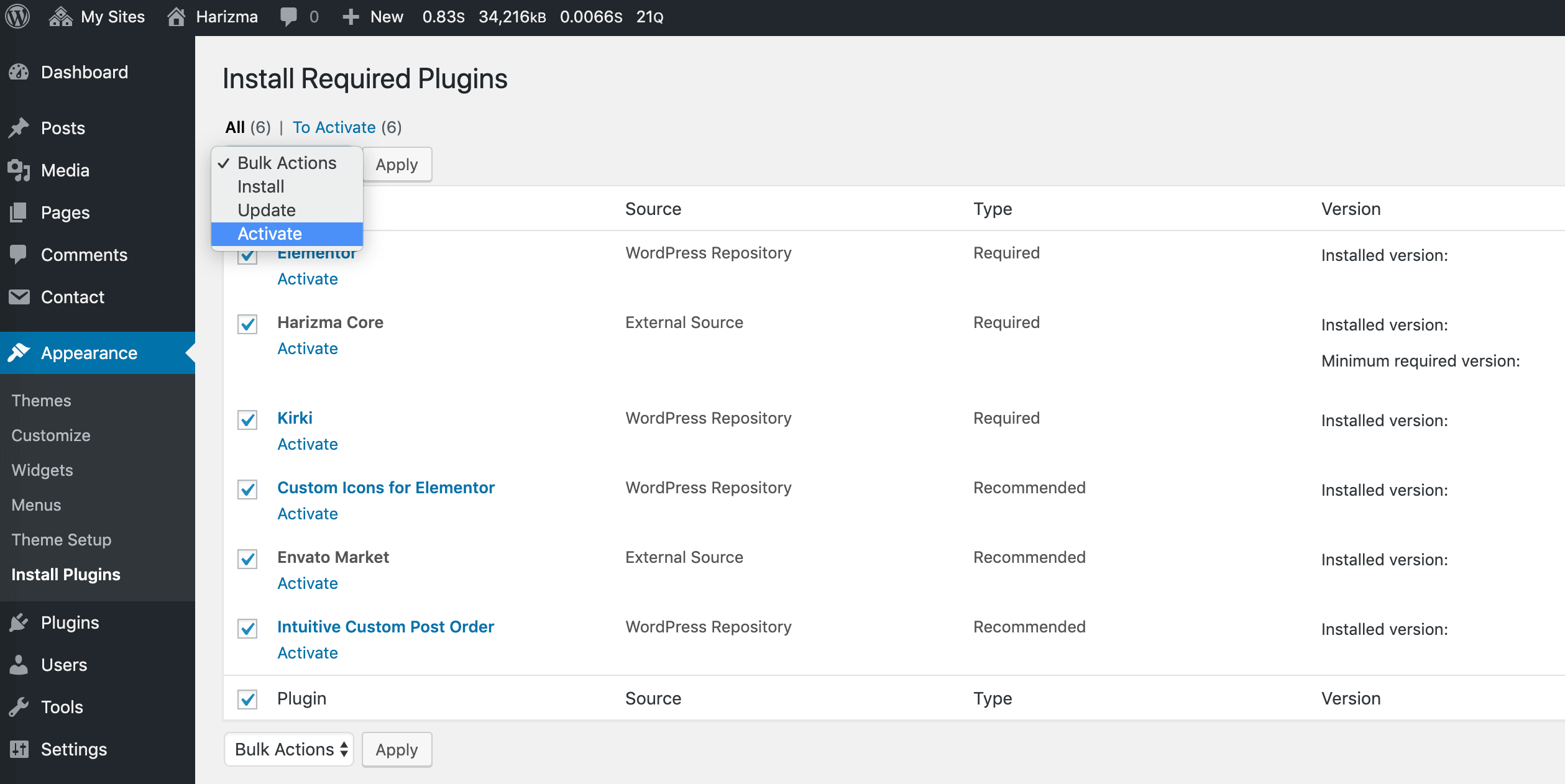Open the bottom Bulk Actions dropdown

pyautogui.click(x=289, y=749)
